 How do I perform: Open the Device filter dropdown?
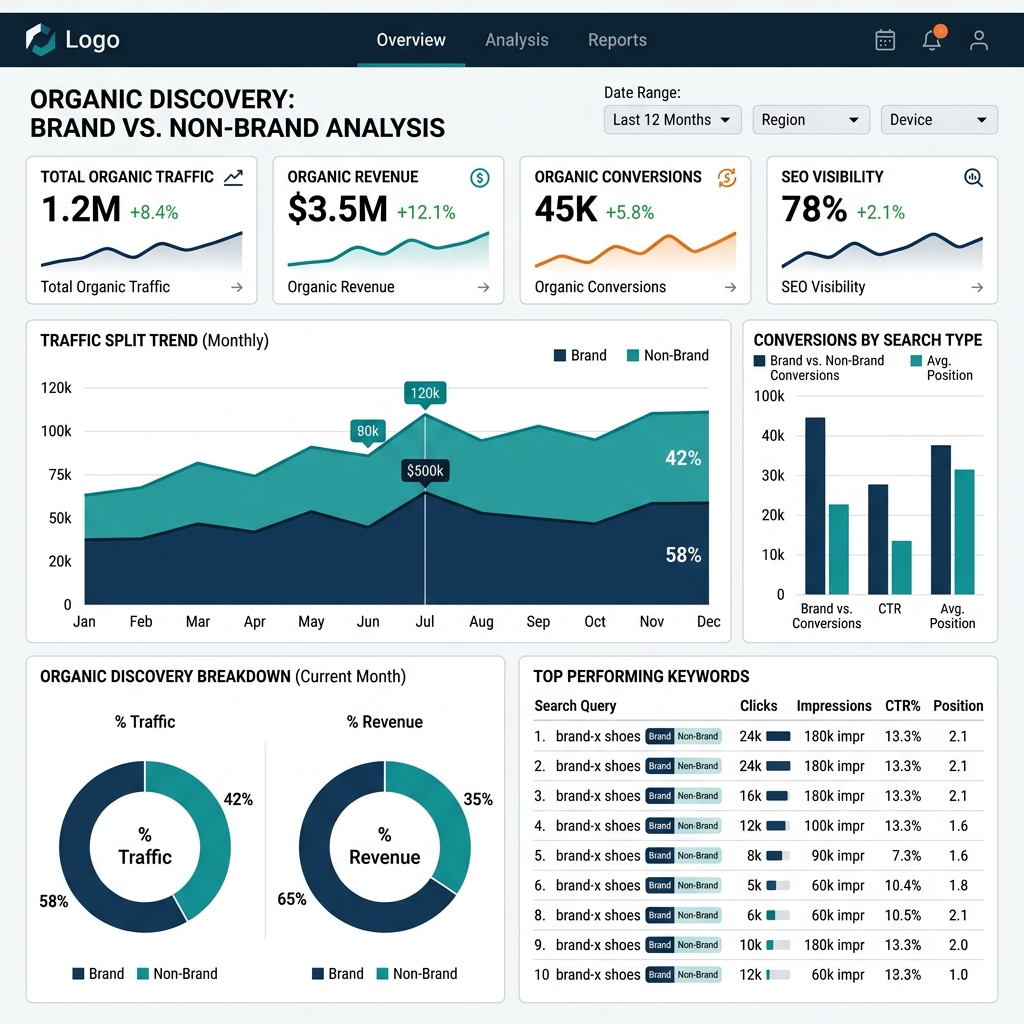[938, 120]
